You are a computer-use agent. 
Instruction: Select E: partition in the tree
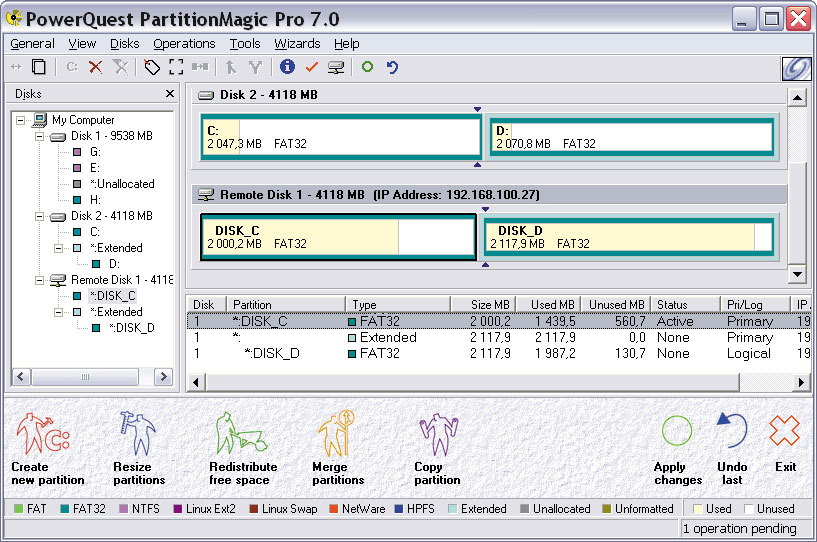(x=94, y=168)
